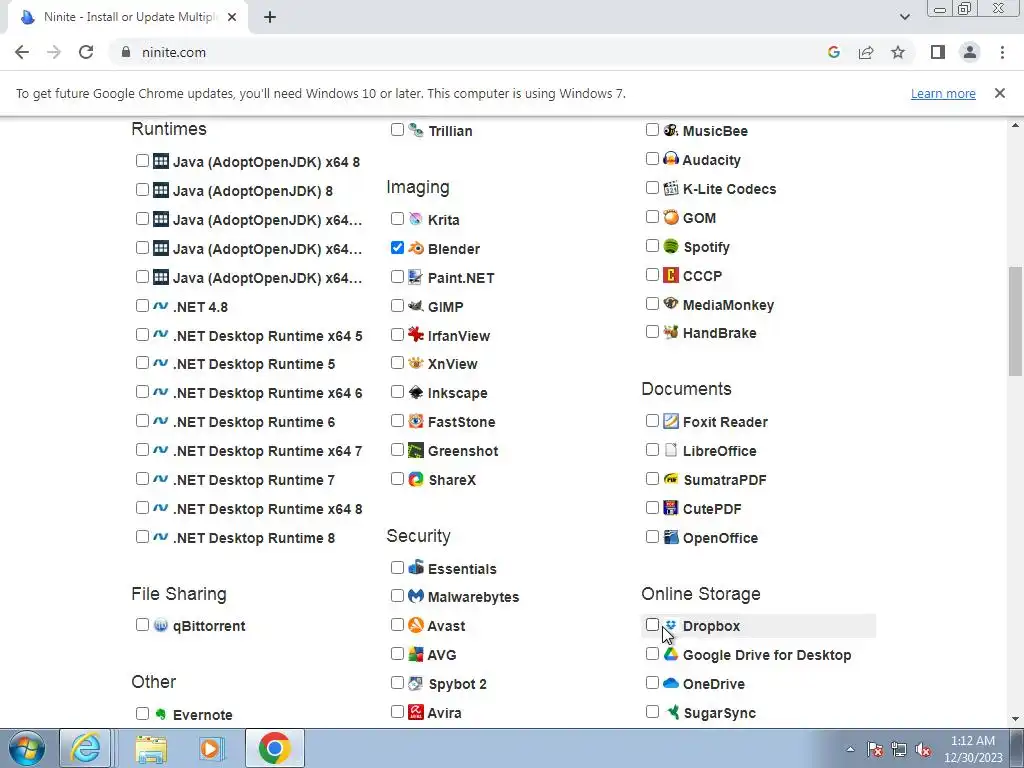The image size is (1024, 768).
Task: Click the Learn more link
Action: point(943,93)
